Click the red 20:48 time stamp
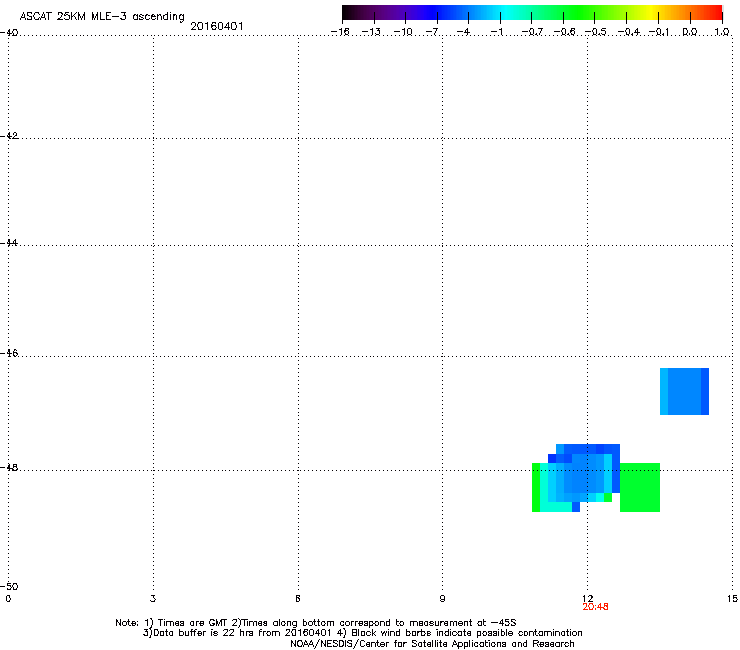The width and height of the screenshot is (740, 650). click(595, 607)
